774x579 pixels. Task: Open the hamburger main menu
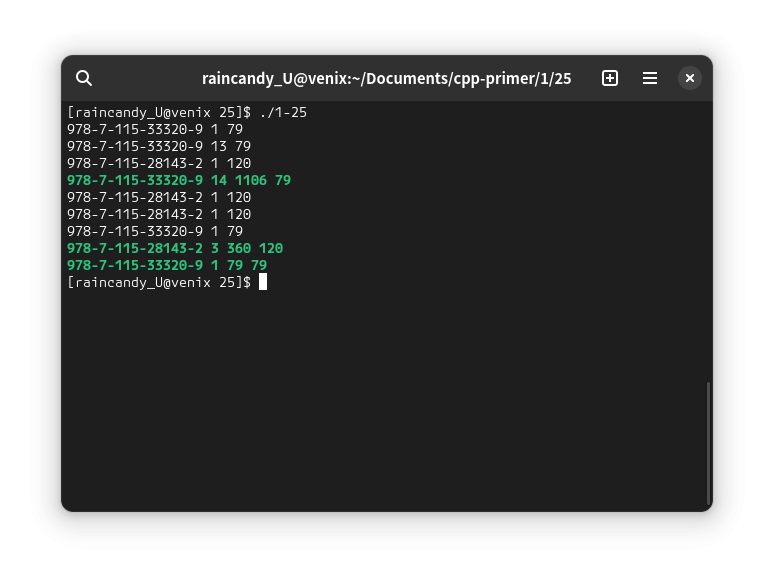click(650, 78)
